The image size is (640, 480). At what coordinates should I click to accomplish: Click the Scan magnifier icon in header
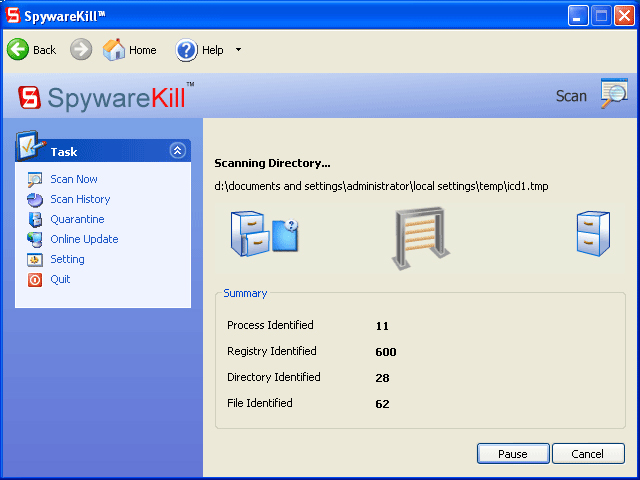click(x=614, y=93)
